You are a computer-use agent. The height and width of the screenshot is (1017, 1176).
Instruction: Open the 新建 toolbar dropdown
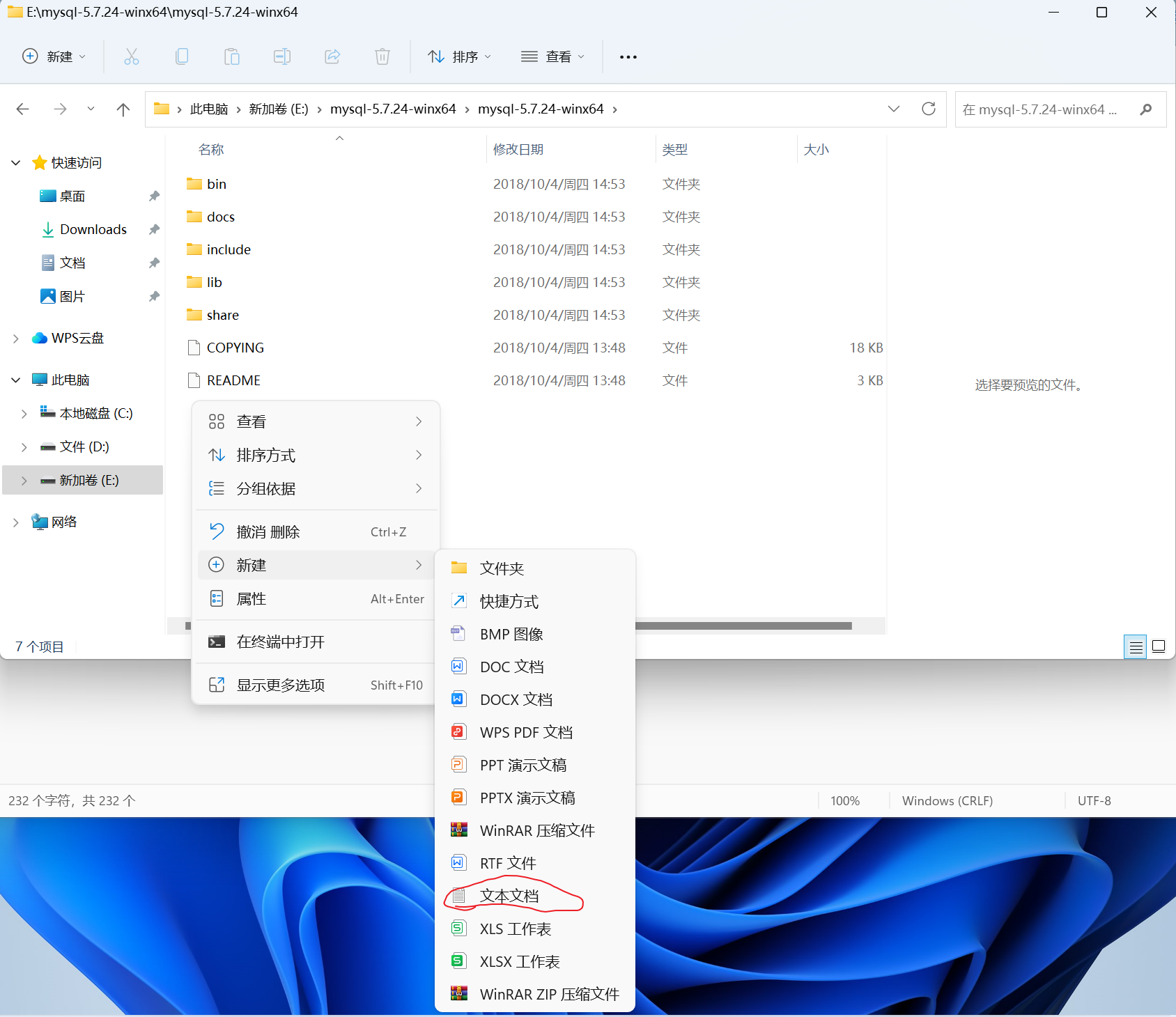point(54,56)
